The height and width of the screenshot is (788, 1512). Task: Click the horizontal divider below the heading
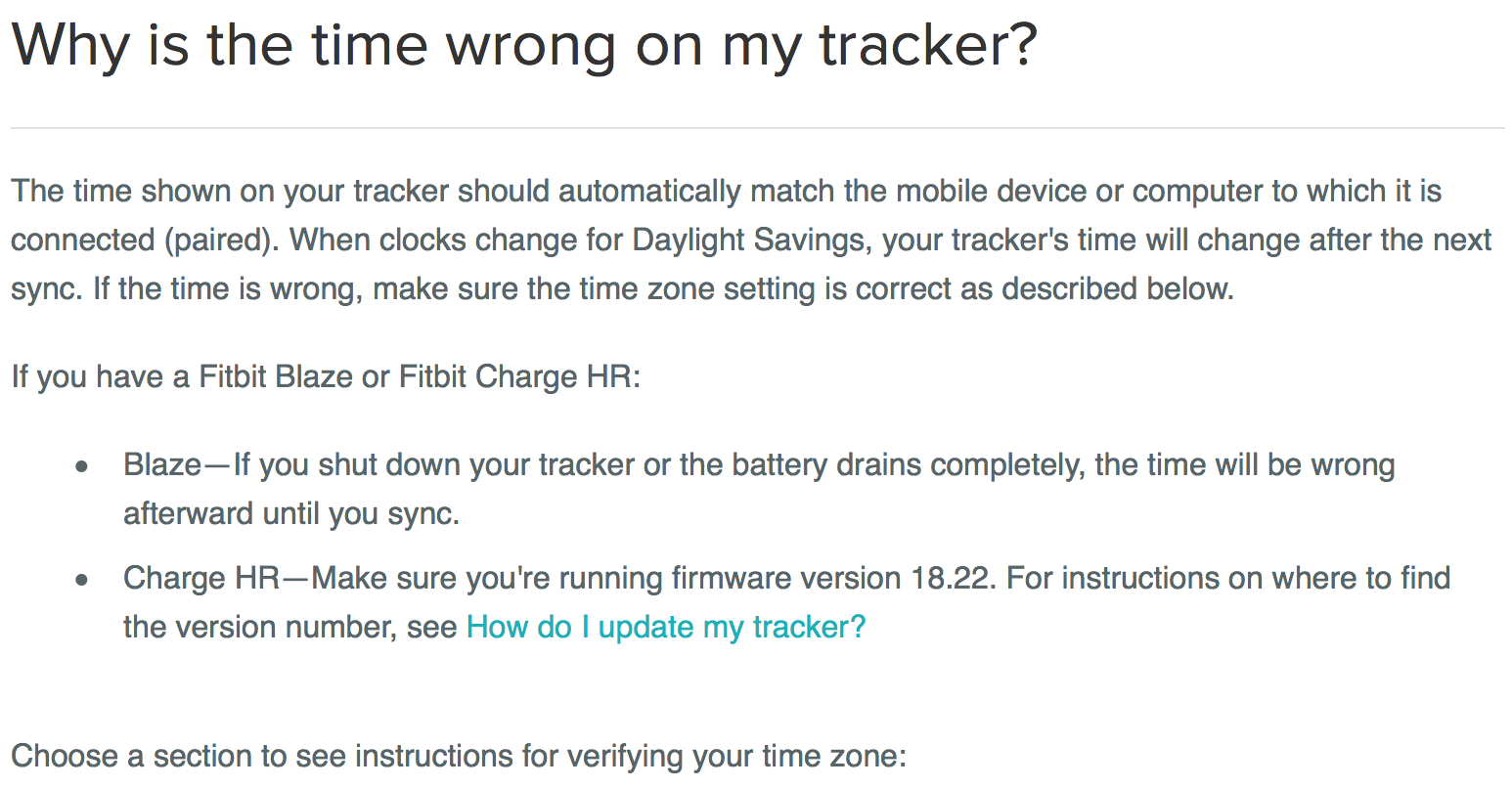tap(756, 128)
